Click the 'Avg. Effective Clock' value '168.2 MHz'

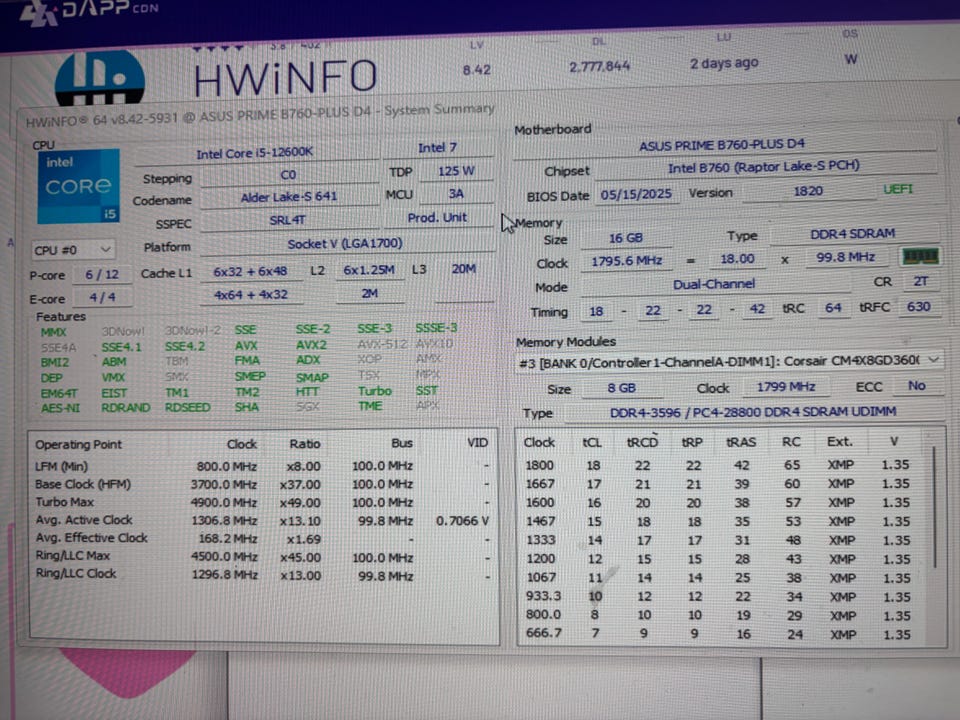pyautogui.click(x=228, y=539)
